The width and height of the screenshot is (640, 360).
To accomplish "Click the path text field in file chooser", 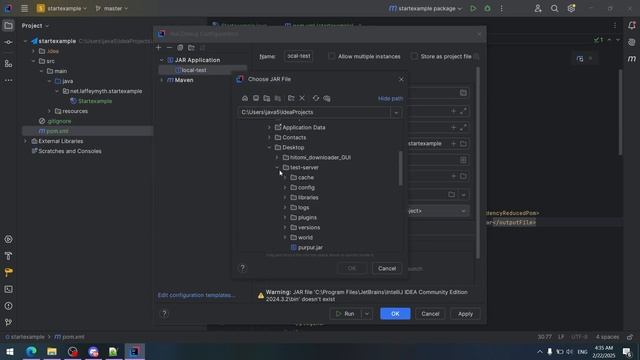I will click(x=314, y=113).
